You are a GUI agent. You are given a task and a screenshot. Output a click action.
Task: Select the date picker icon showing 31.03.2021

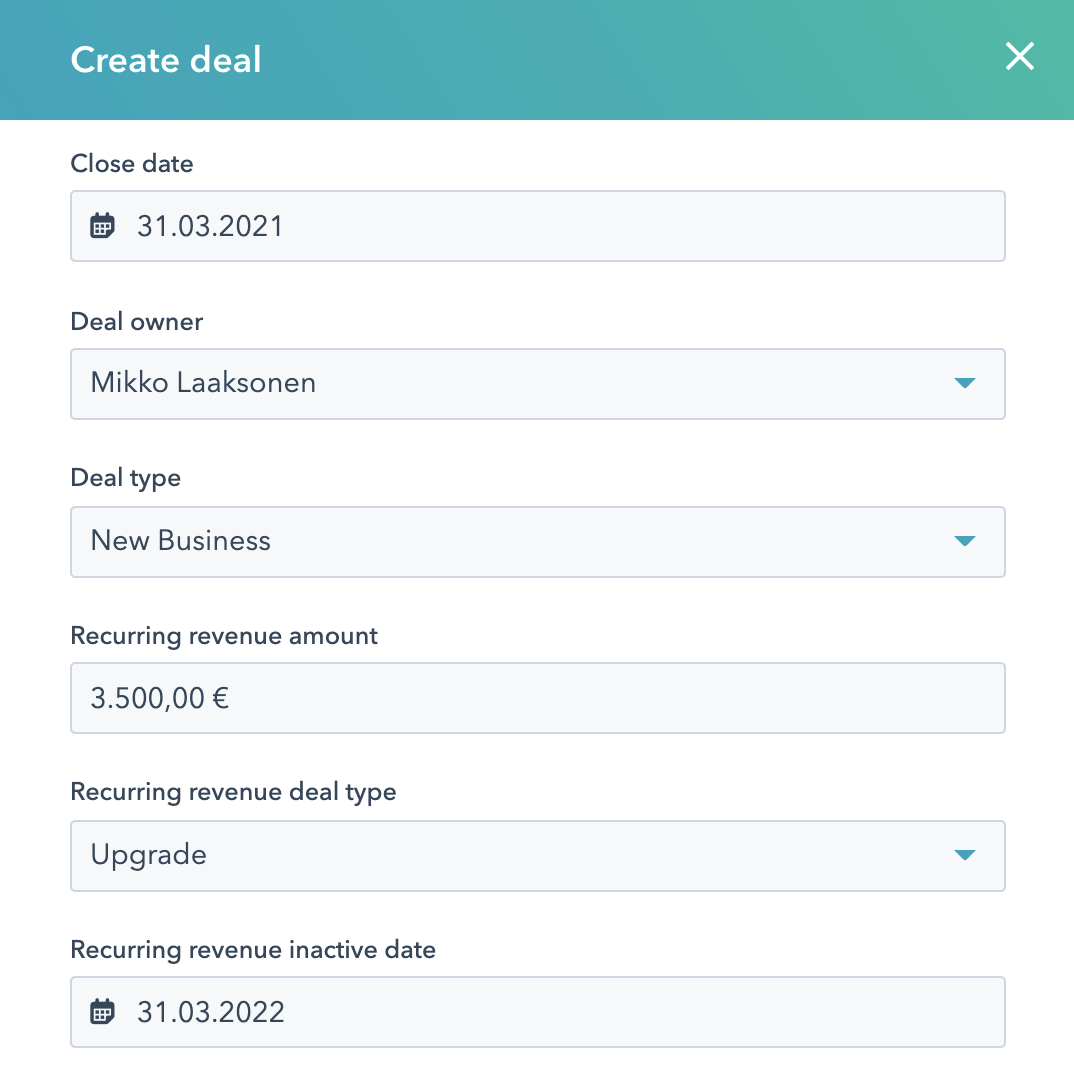point(101,226)
